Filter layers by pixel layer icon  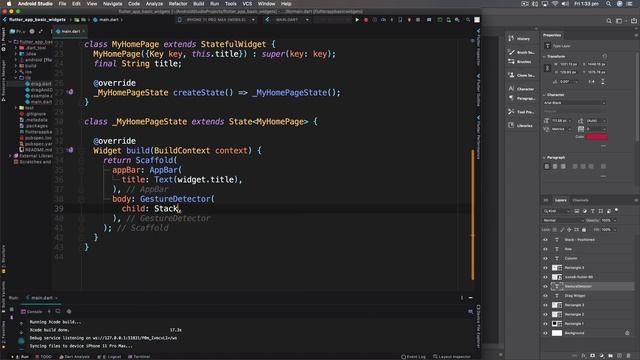[x=577, y=211]
